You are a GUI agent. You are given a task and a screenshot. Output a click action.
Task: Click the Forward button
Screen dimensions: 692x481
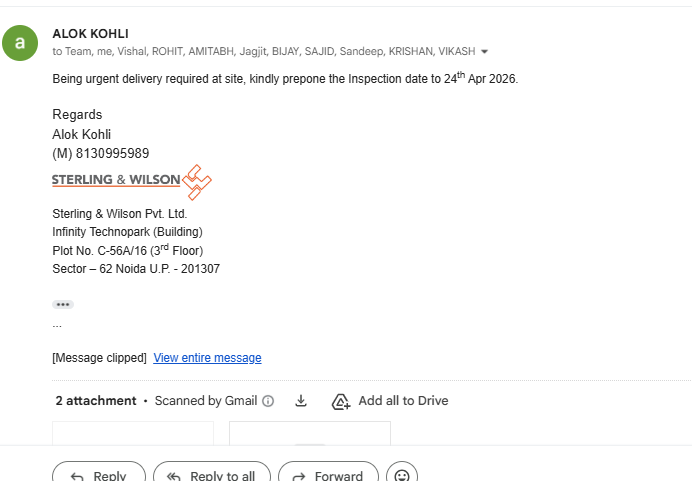(328, 471)
